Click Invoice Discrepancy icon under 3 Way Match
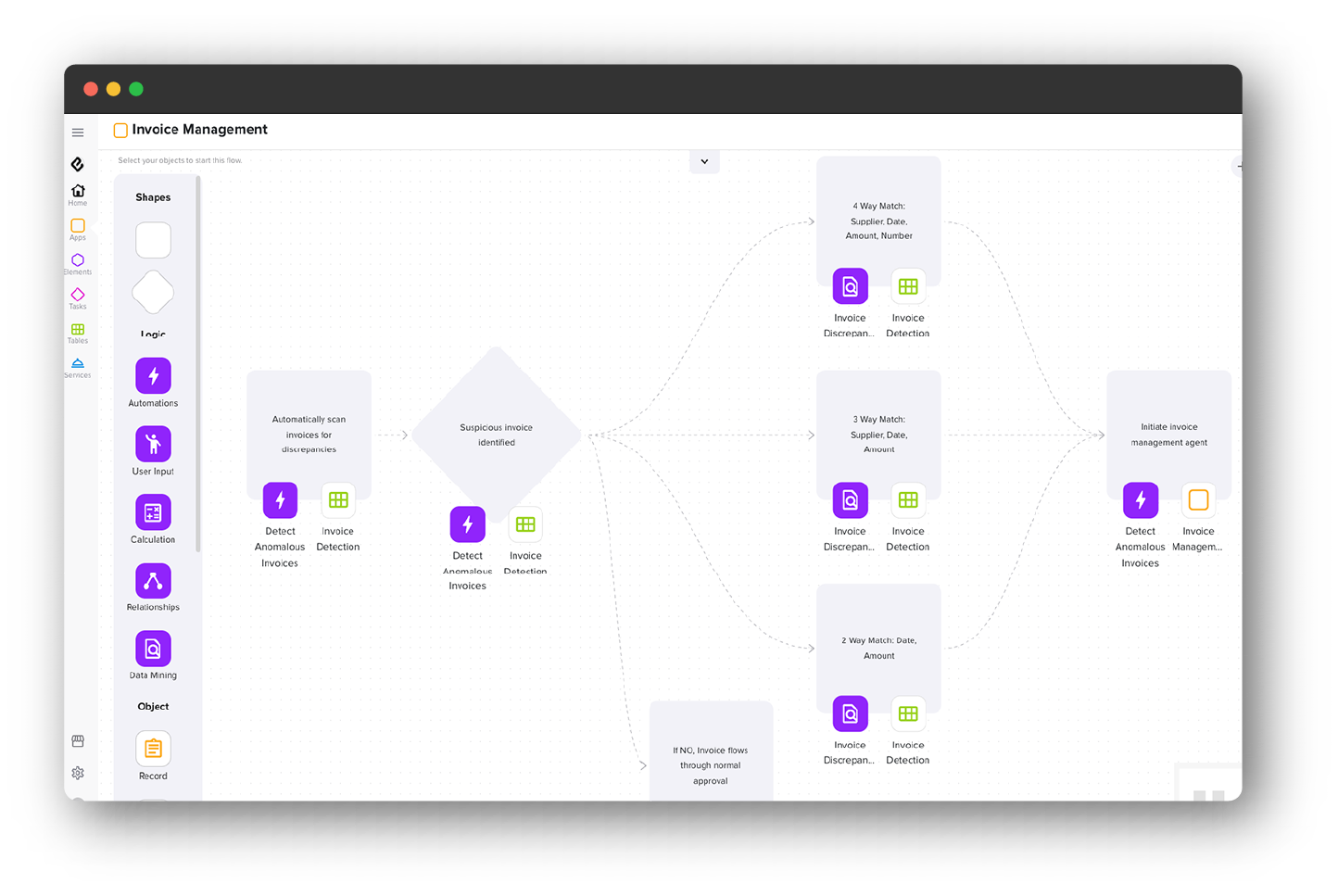1338x896 pixels. (x=850, y=500)
